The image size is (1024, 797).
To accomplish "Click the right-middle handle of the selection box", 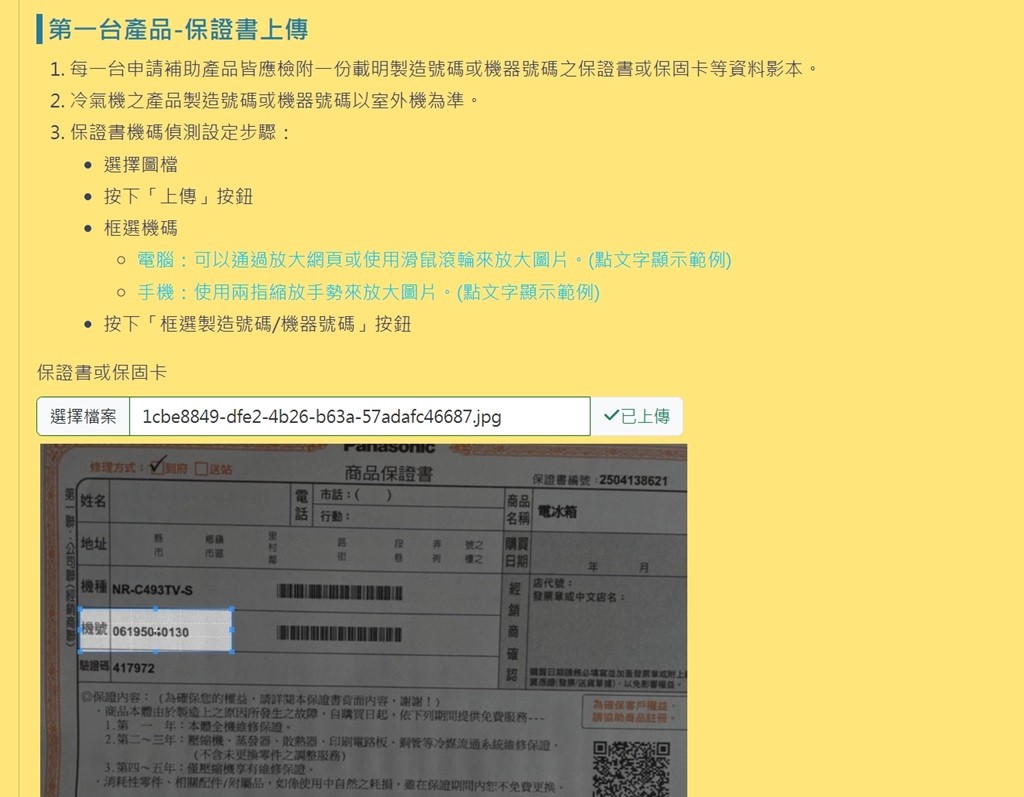I will 232,630.
